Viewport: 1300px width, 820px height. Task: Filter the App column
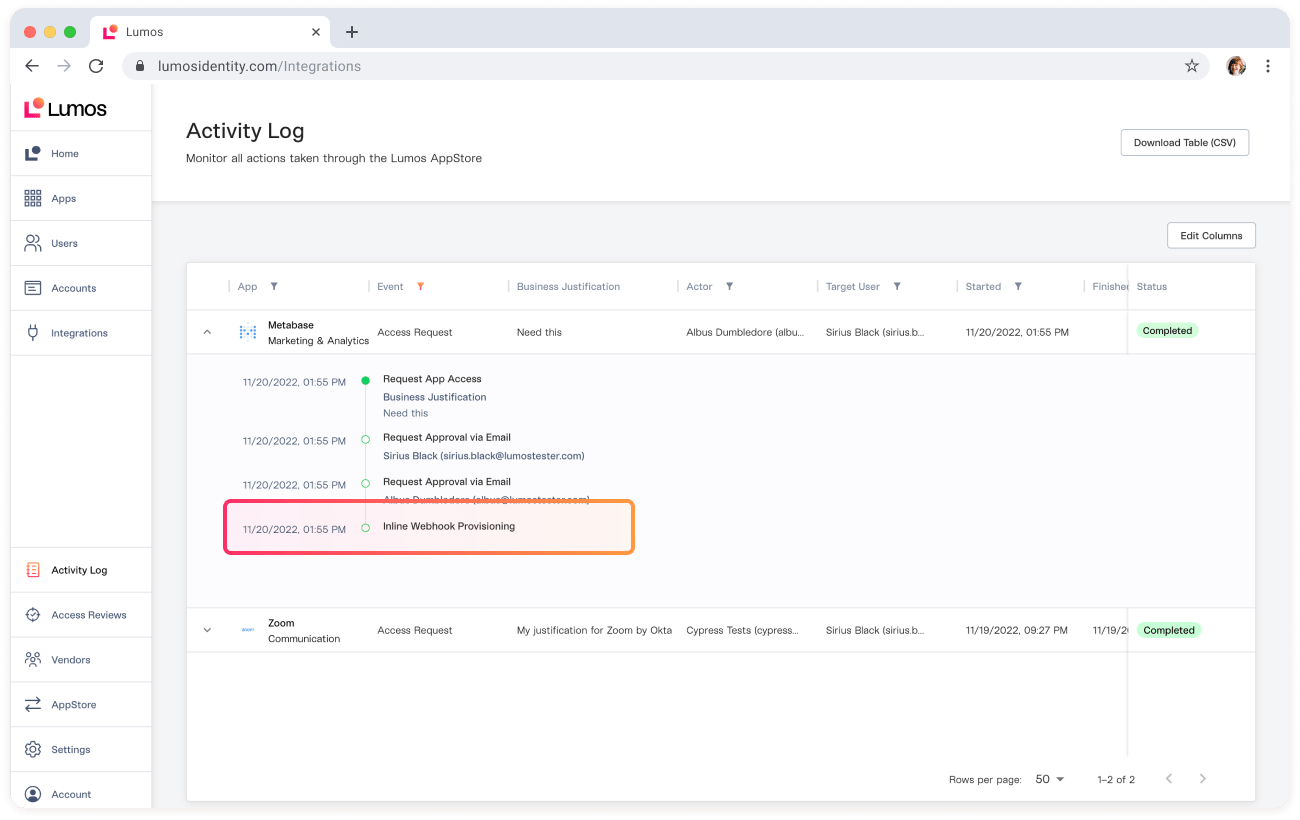tap(274, 287)
